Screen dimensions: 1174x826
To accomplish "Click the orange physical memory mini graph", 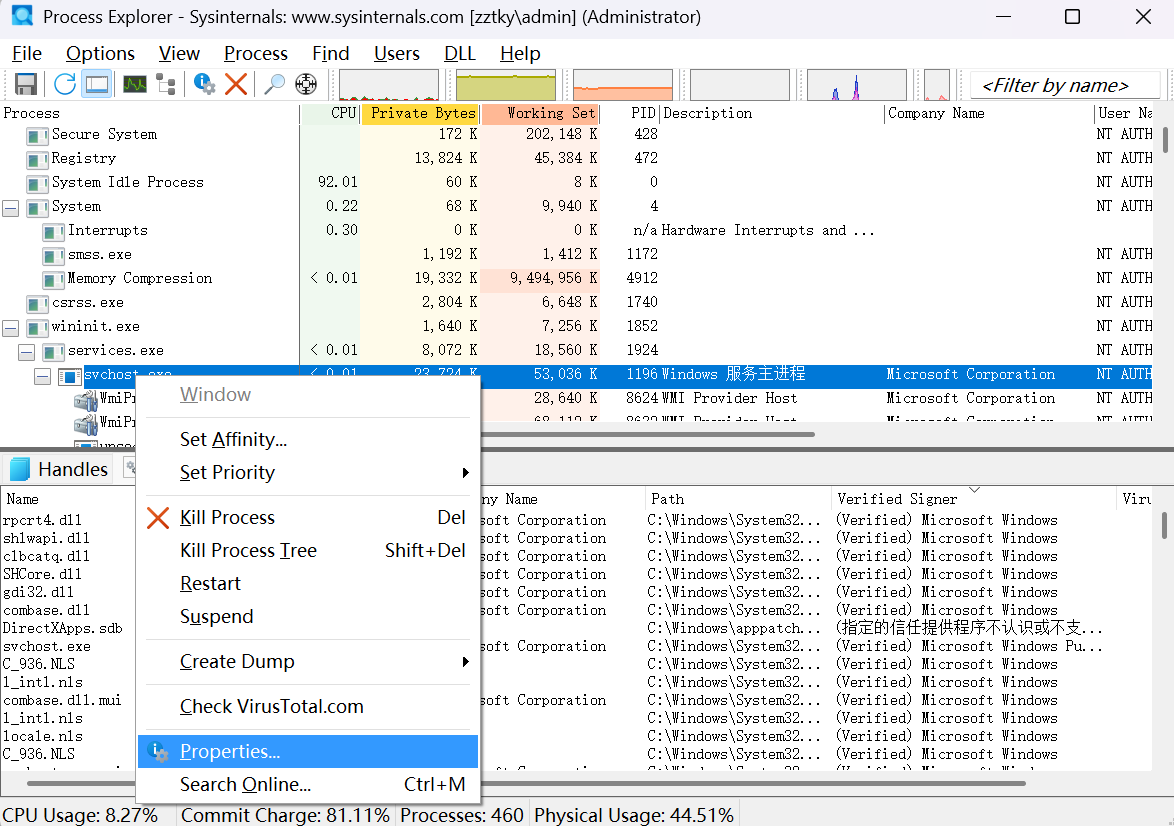I will point(623,85).
